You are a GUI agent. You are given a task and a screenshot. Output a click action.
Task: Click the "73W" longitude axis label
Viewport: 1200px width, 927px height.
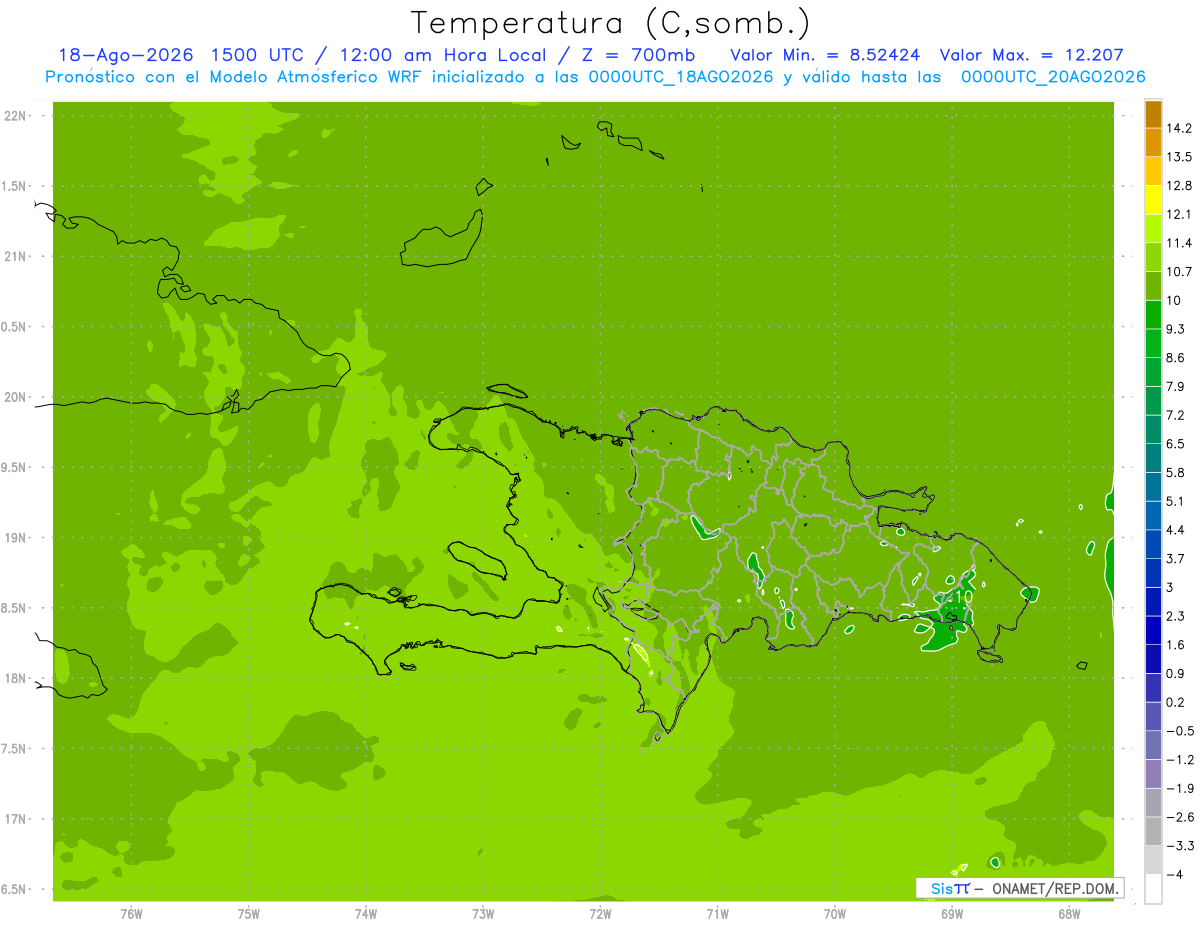point(483,914)
